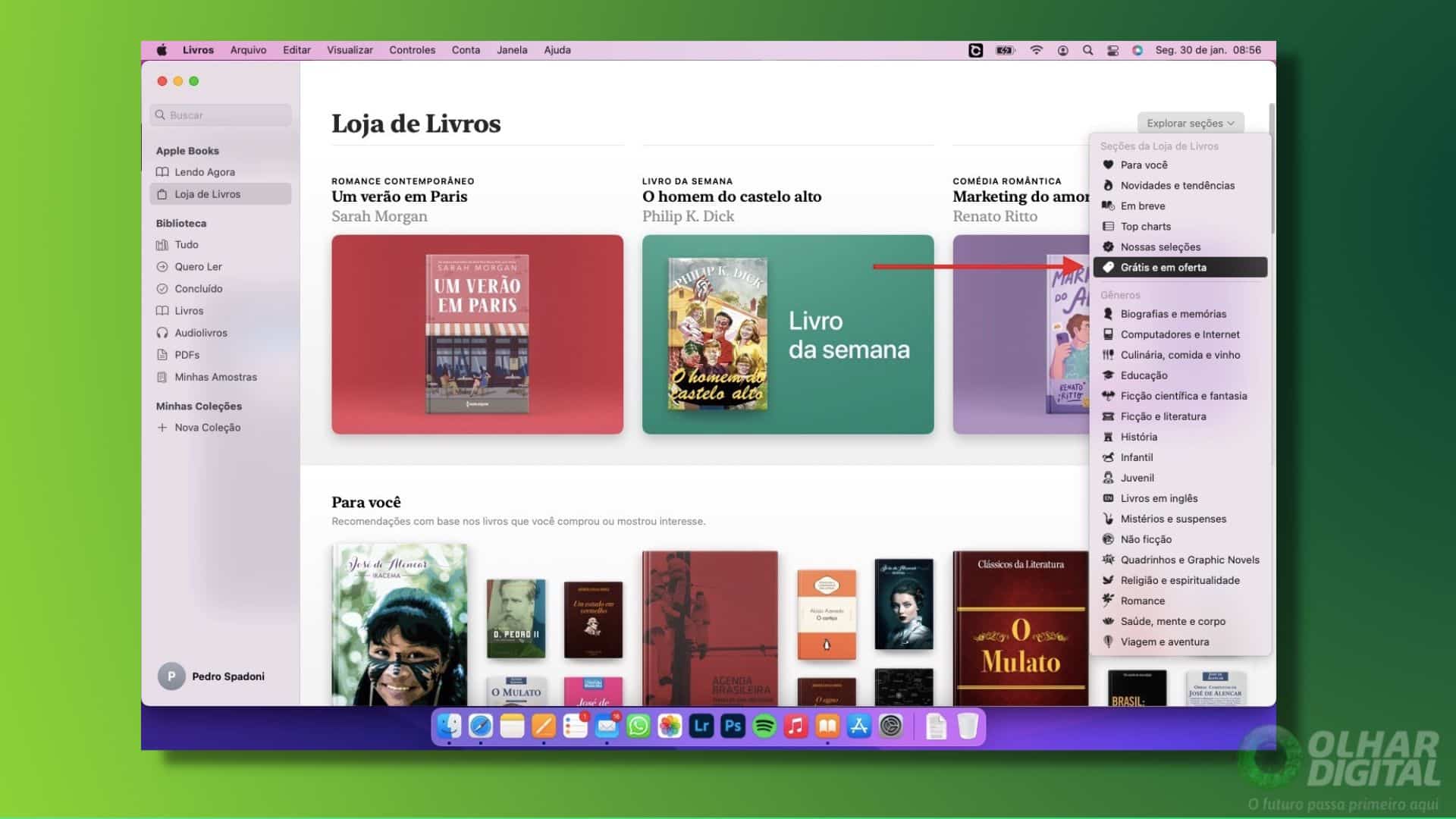Screen dimensions: 1456x819
Task: Open D. Pedro II book cover
Action: click(x=516, y=618)
